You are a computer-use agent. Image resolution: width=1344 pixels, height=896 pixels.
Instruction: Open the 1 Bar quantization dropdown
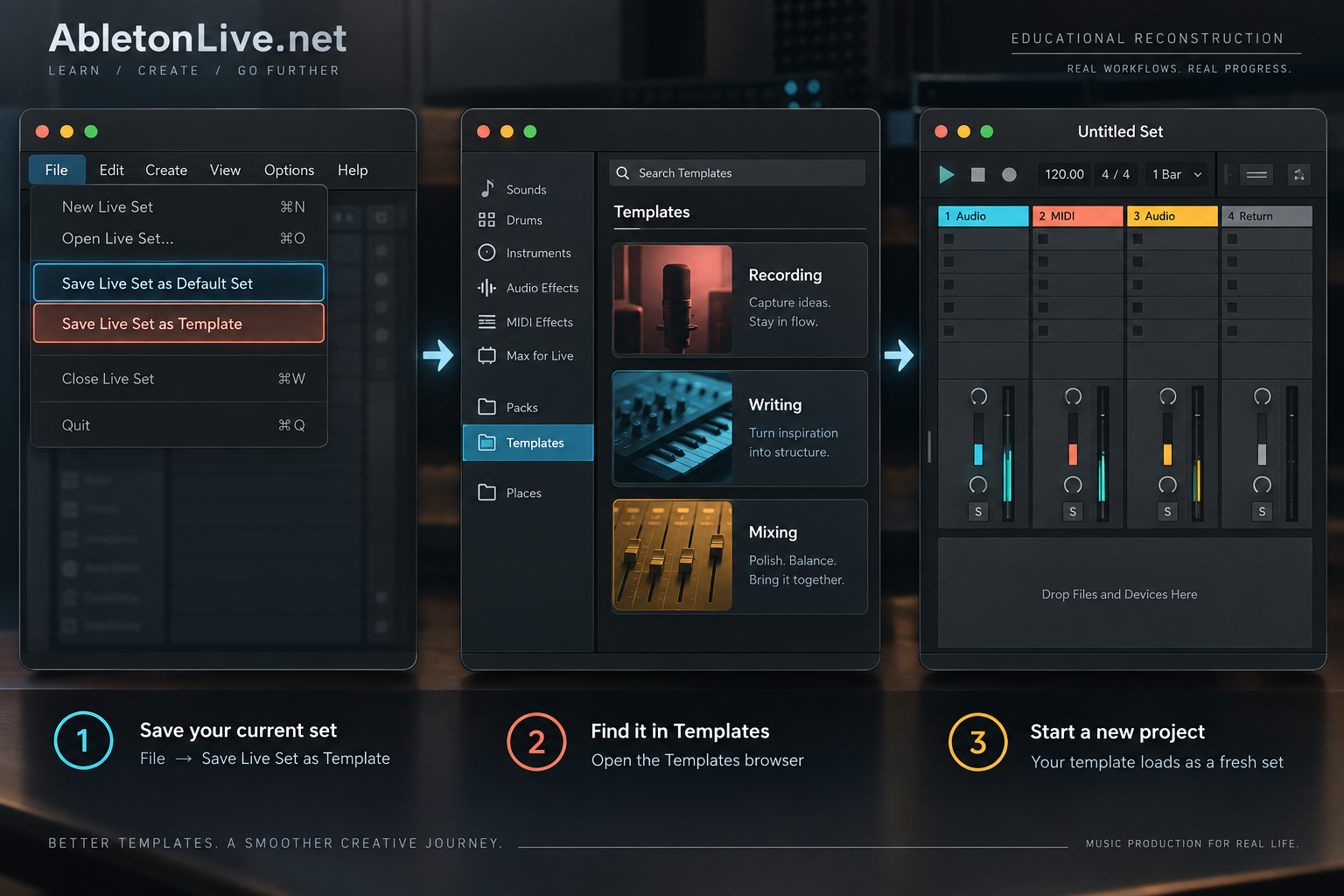coord(1177,174)
